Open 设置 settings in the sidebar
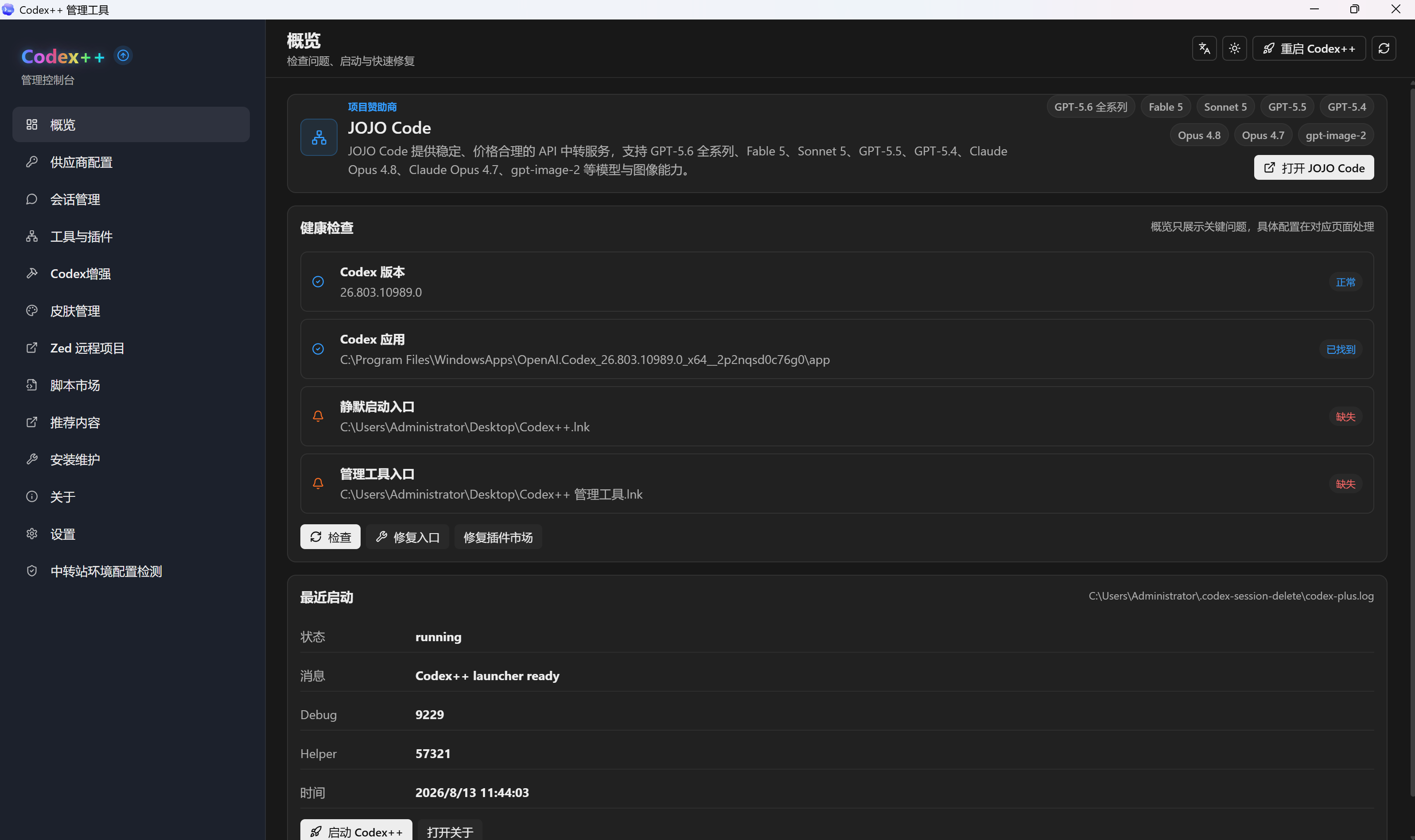This screenshot has height=840, width=1415. pos(131,534)
